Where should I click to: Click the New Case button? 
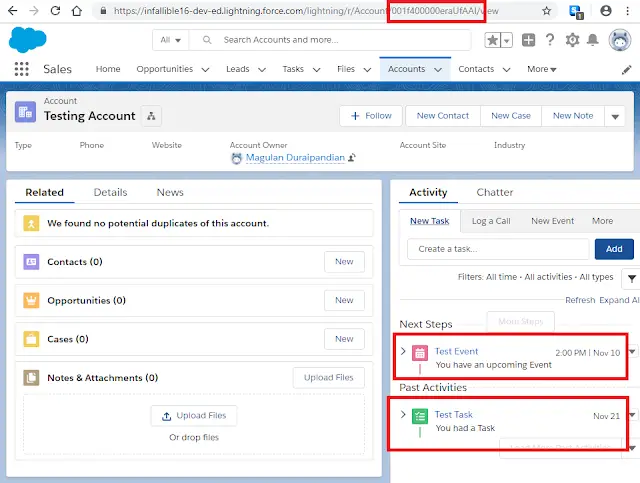point(511,116)
